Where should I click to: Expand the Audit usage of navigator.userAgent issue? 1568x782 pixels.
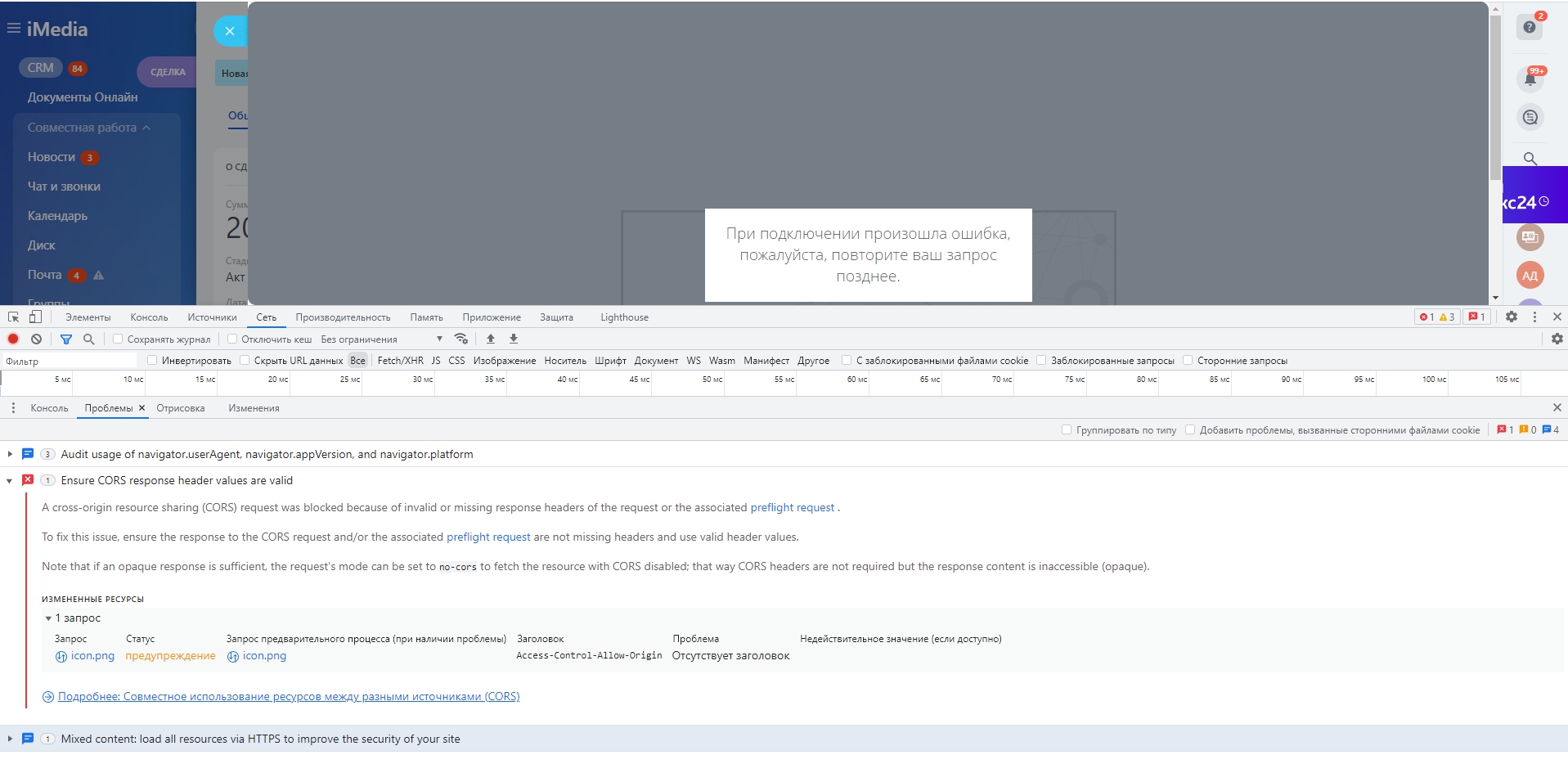click(10, 454)
